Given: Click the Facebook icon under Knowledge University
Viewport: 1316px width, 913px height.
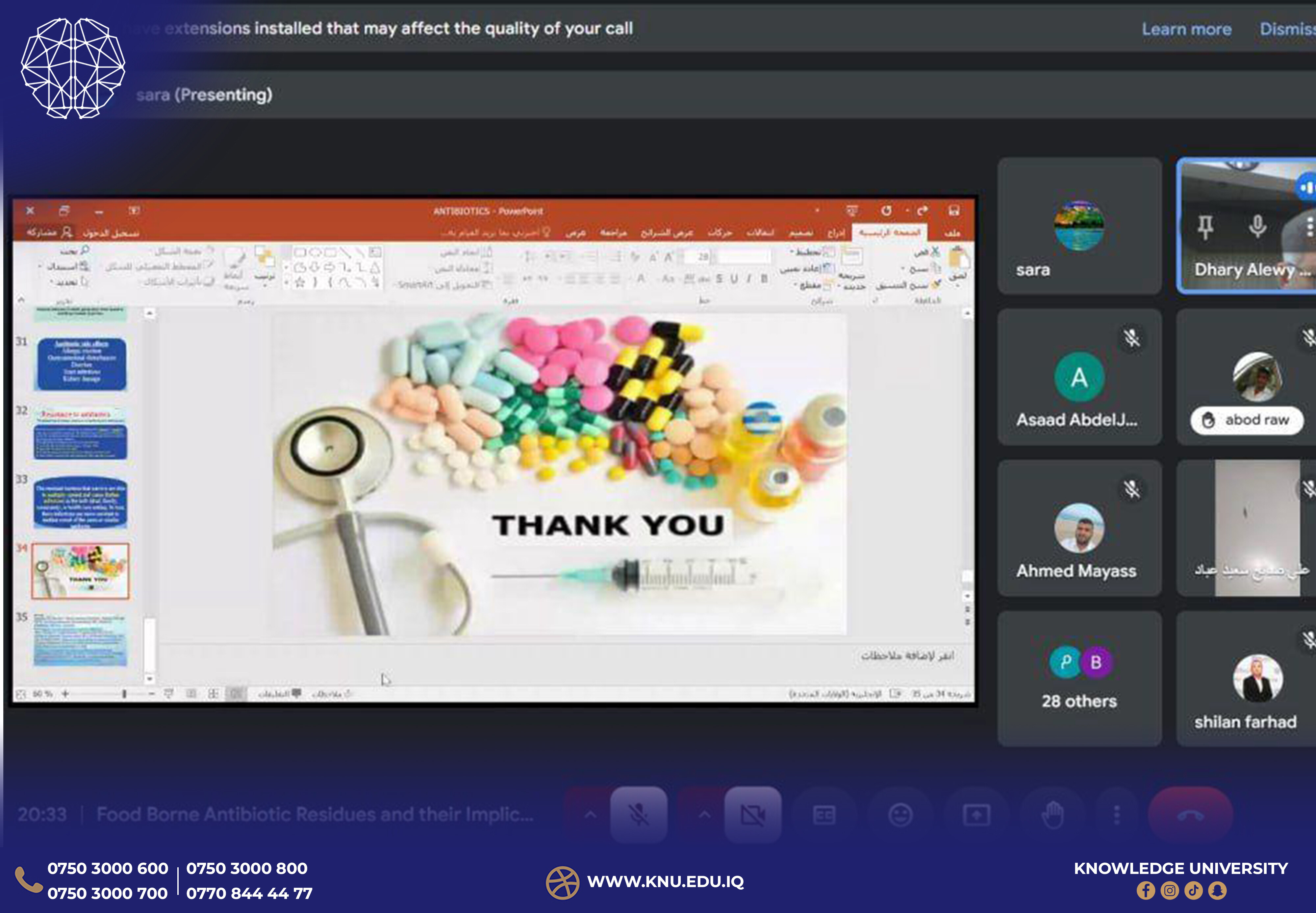Looking at the screenshot, I should point(1146,891).
